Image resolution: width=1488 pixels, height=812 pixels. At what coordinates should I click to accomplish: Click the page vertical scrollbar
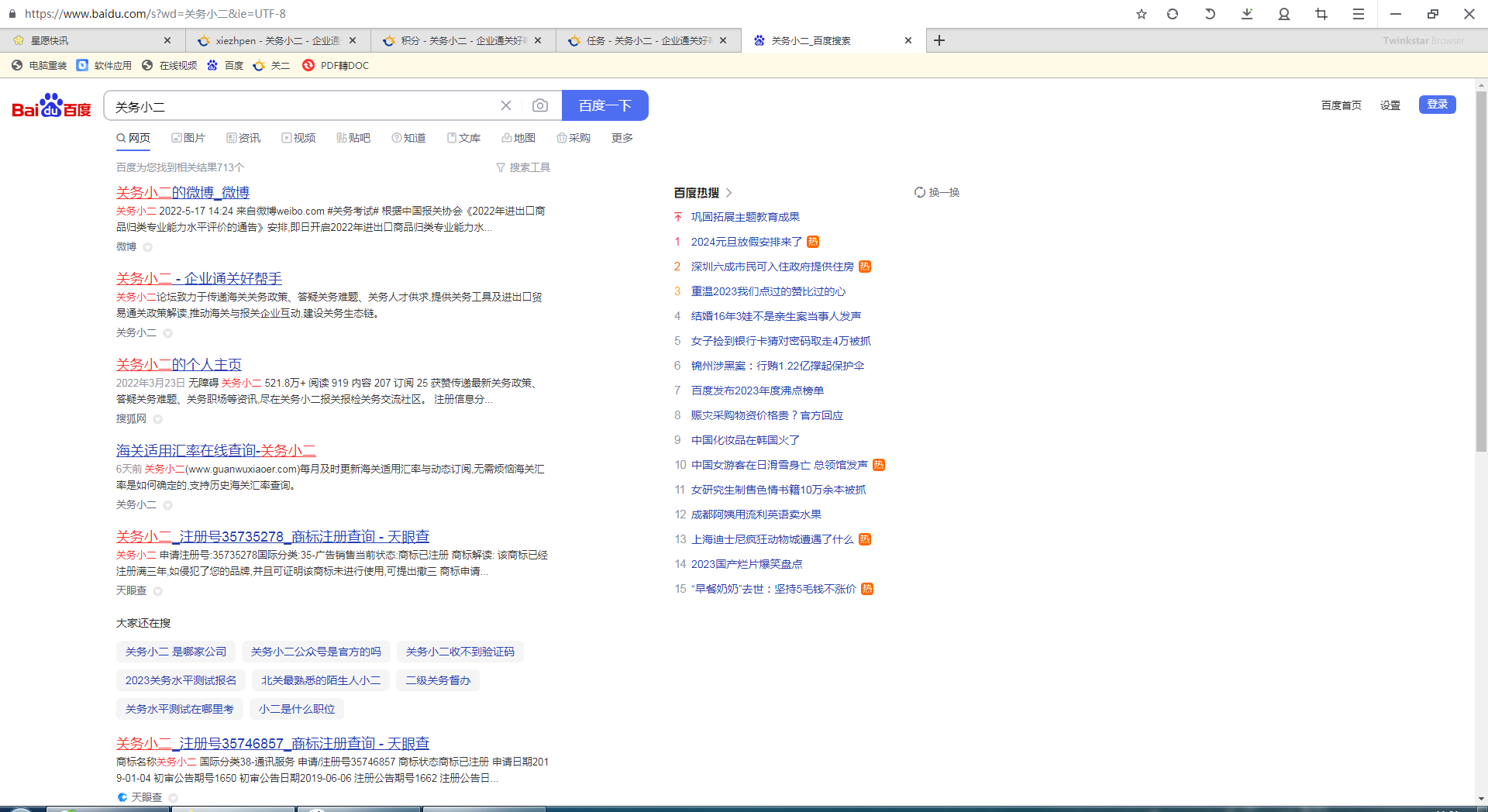(1481, 271)
